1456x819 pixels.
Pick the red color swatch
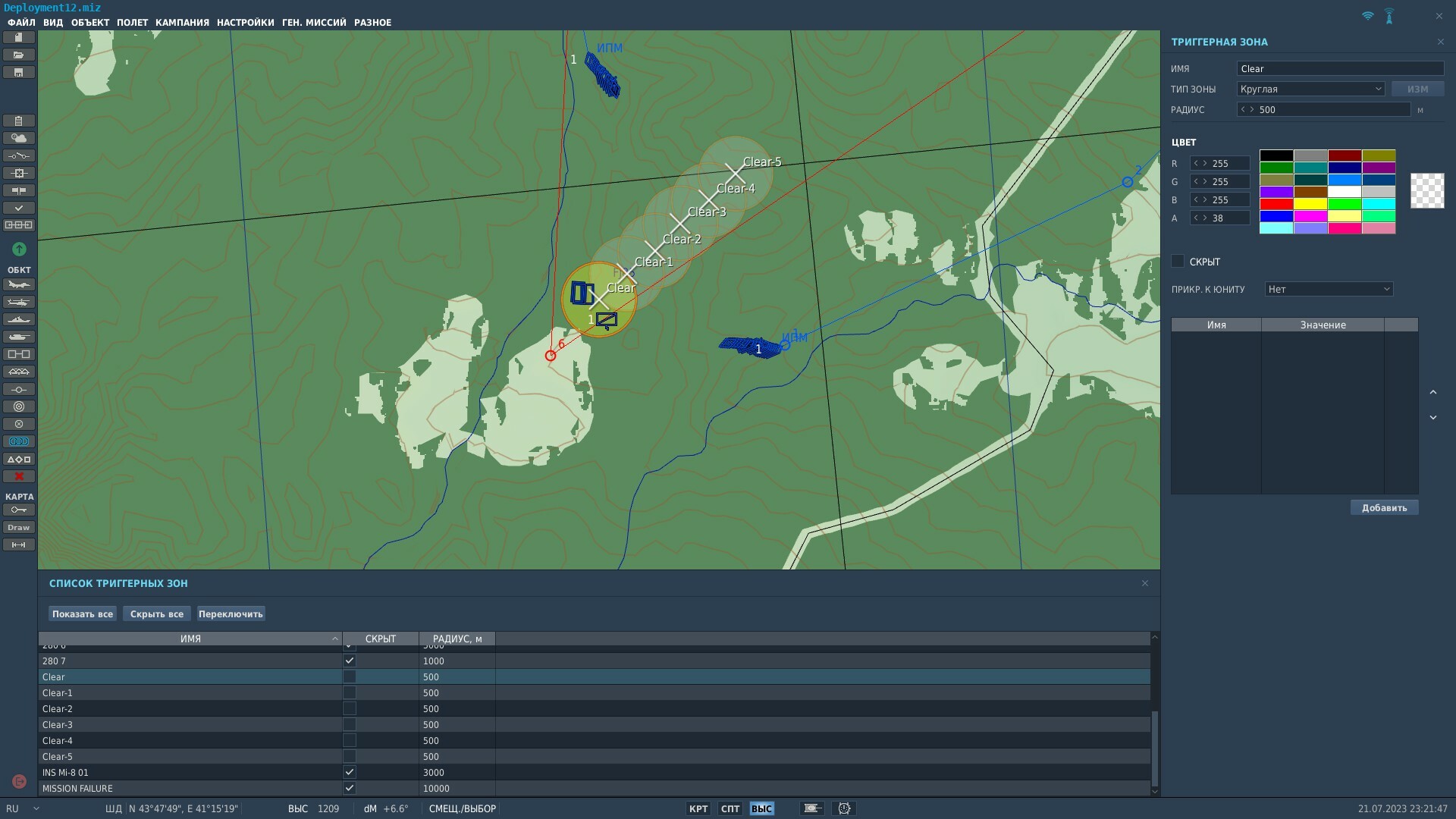point(1276,204)
